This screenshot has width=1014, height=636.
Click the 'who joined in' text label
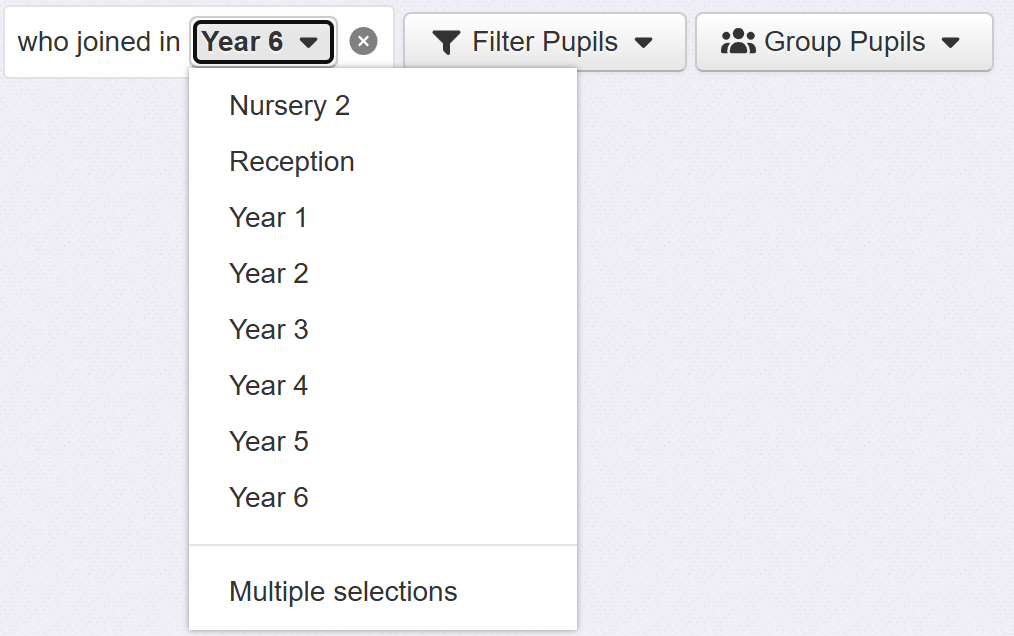click(98, 42)
